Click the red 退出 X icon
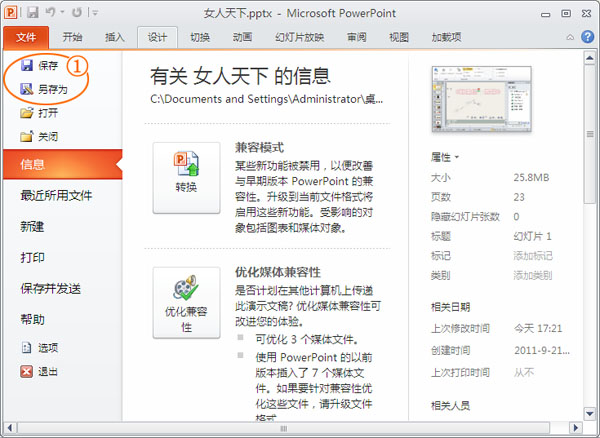The height and width of the screenshot is (438, 600). coord(26,371)
